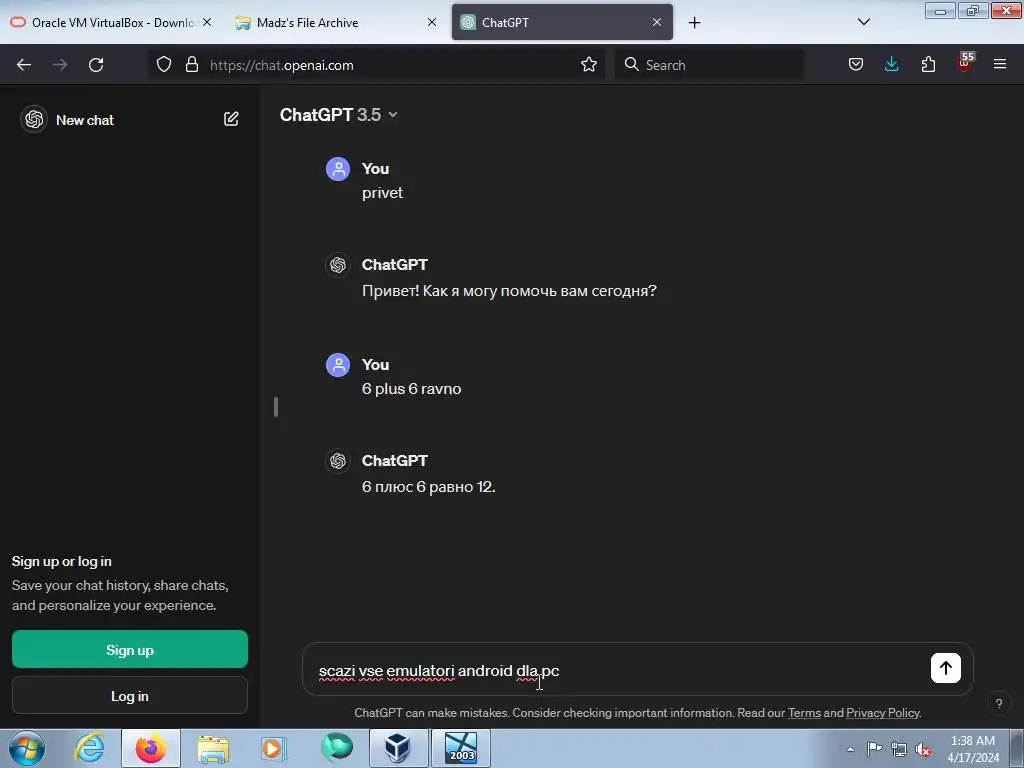Click the forward navigation arrow
This screenshot has height=768, width=1024.
point(60,65)
